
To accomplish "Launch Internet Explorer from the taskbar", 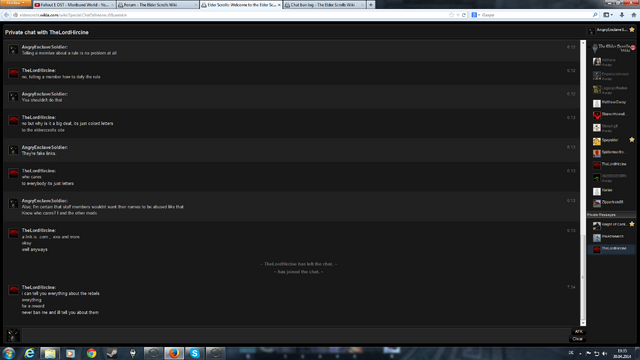I will tap(29, 353).
